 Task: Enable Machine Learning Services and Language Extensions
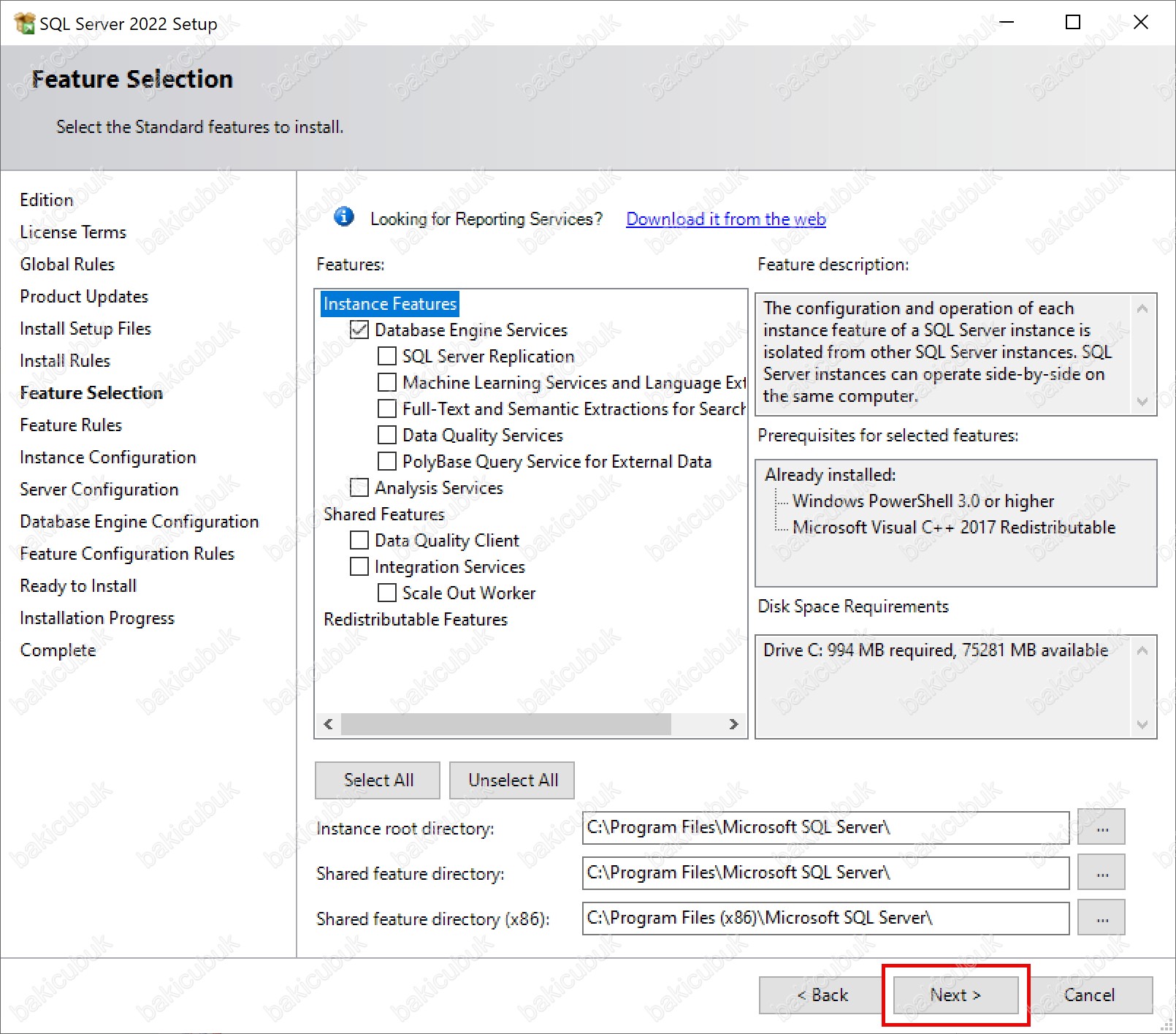[x=387, y=382]
